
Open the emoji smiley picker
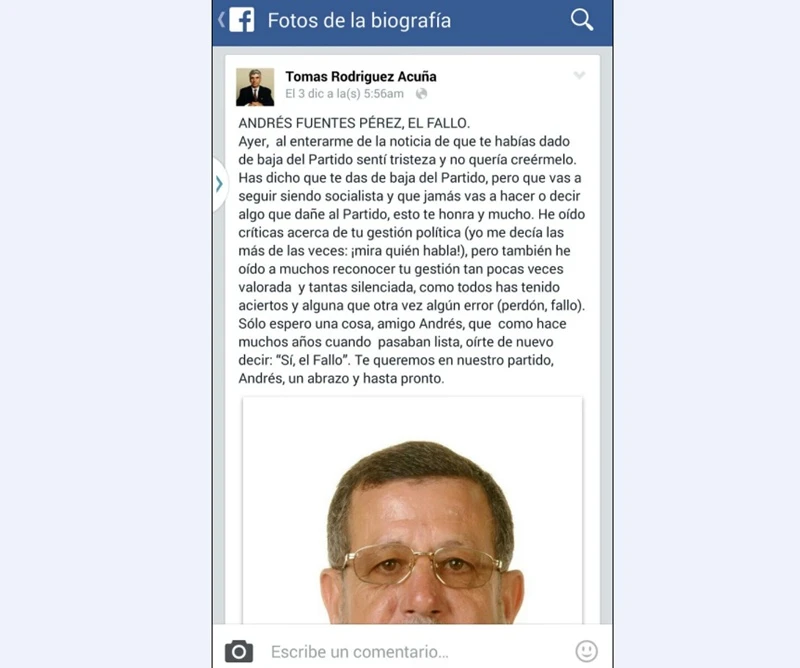[586, 652]
